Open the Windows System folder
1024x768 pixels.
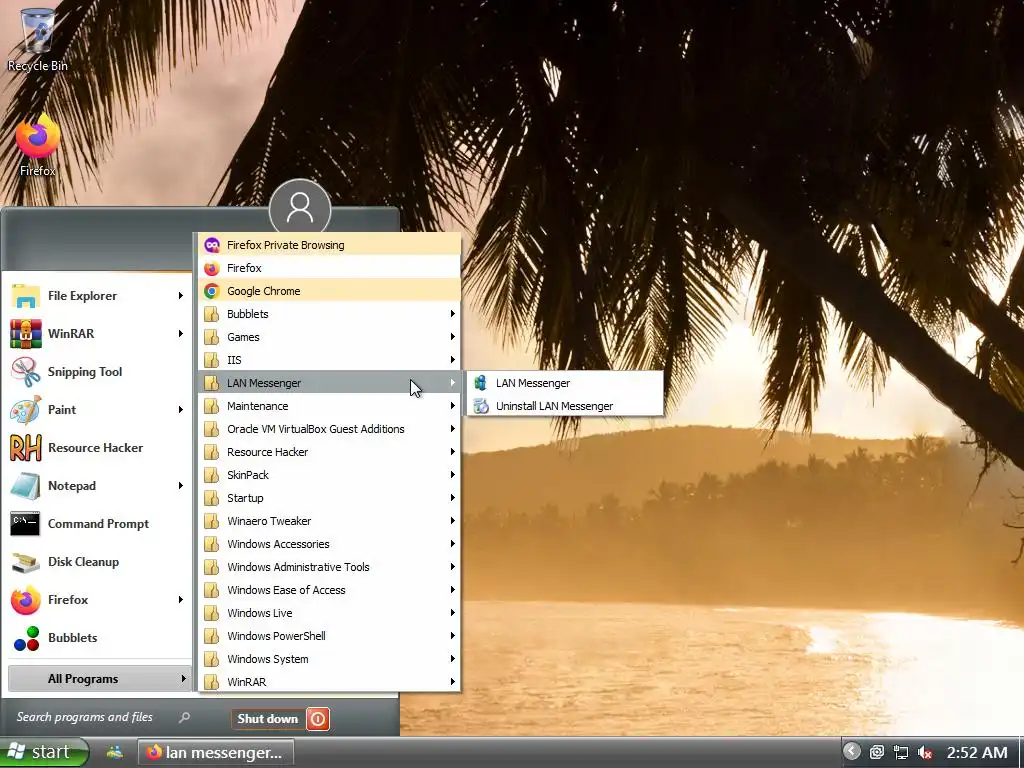[x=329, y=659]
